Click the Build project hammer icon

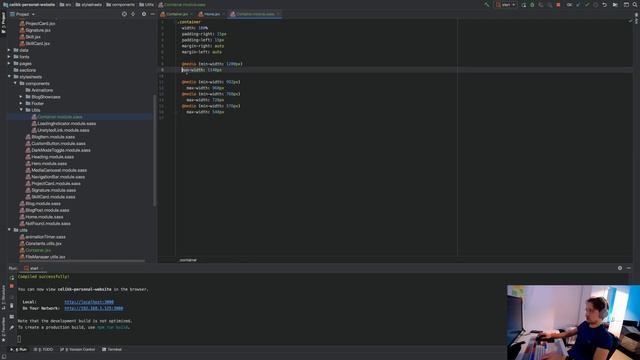(x=487, y=5)
